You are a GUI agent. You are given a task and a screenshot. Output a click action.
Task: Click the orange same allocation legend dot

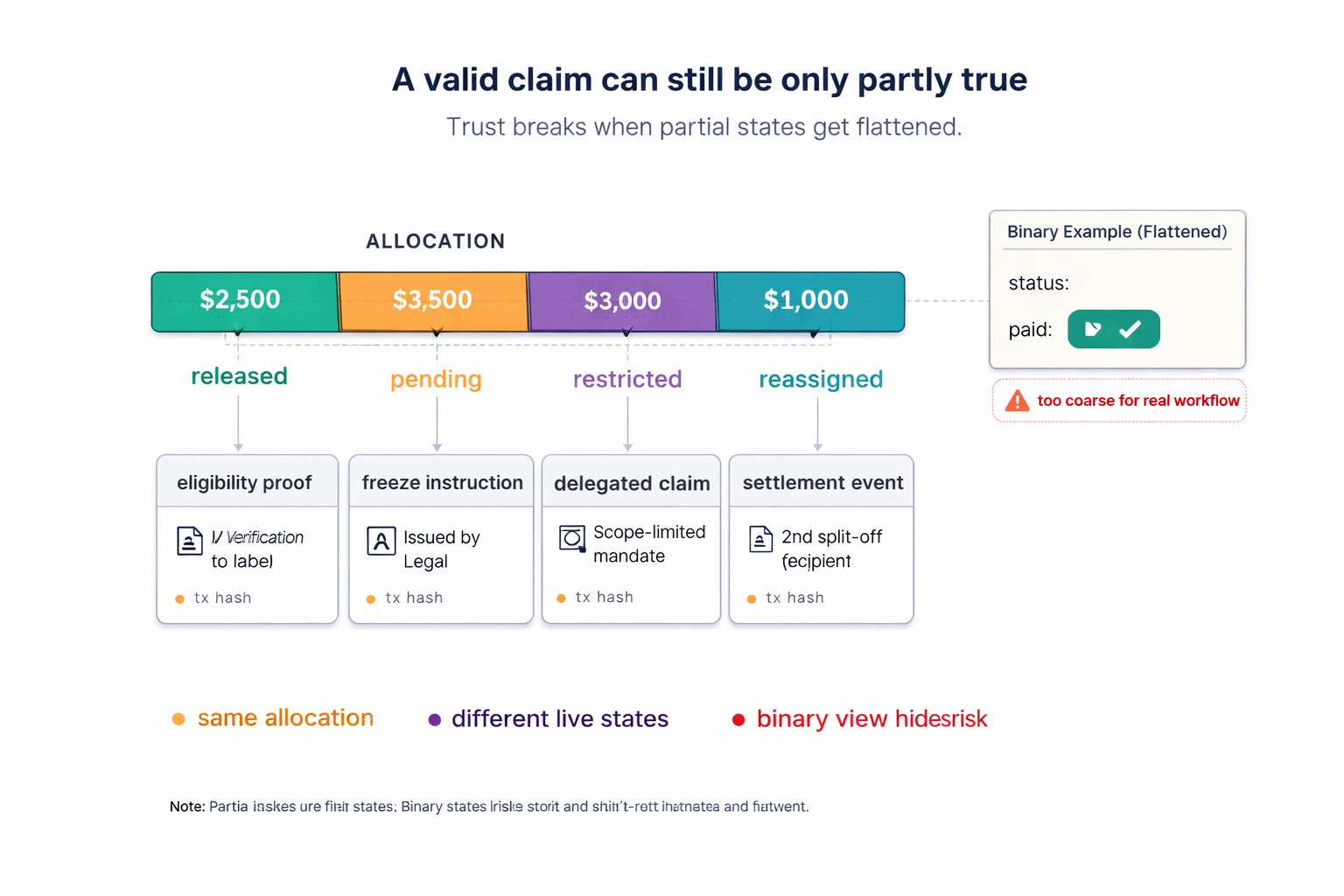click(x=178, y=719)
